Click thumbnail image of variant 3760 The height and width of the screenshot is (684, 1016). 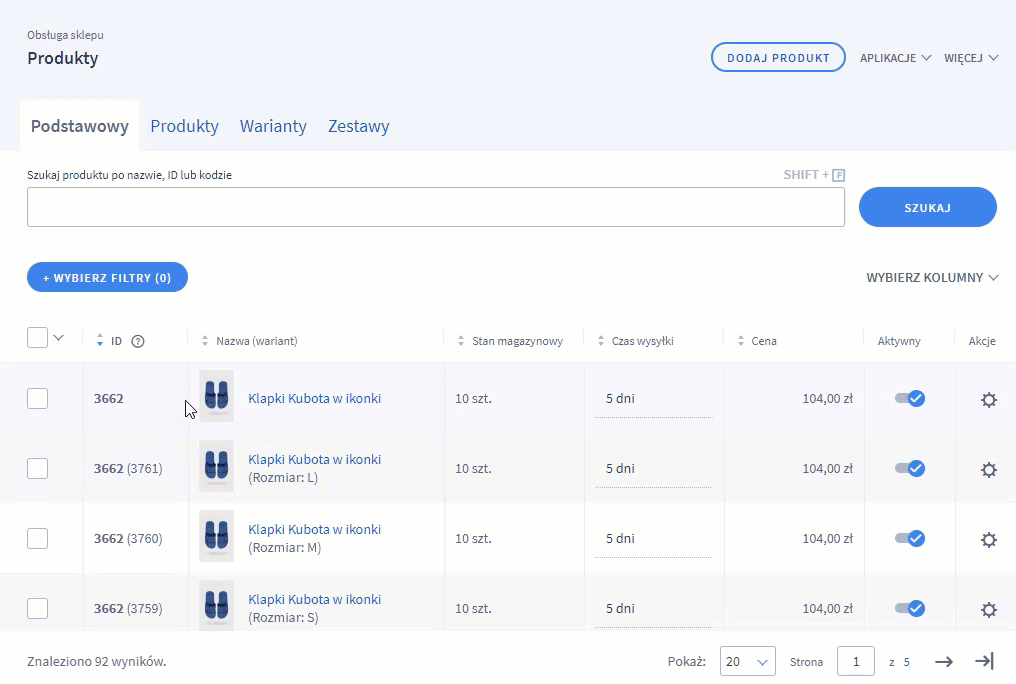point(216,536)
